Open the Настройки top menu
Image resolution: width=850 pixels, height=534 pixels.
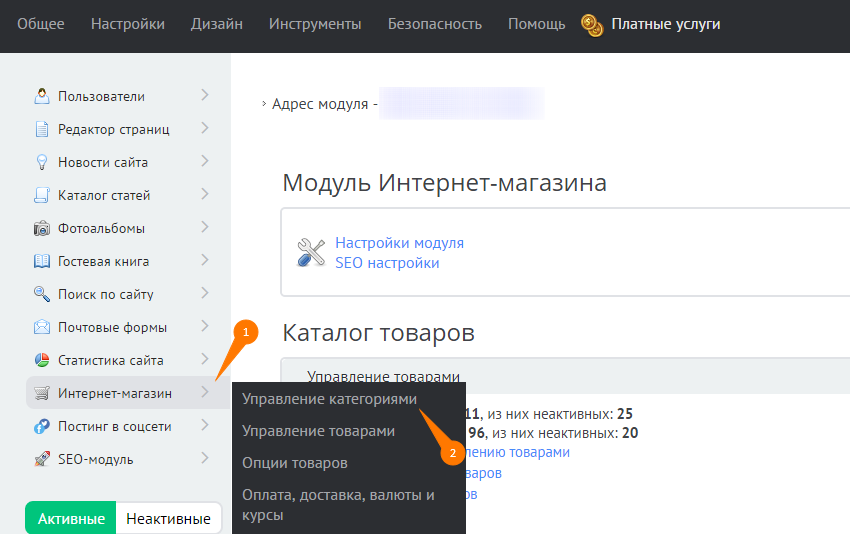(128, 24)
